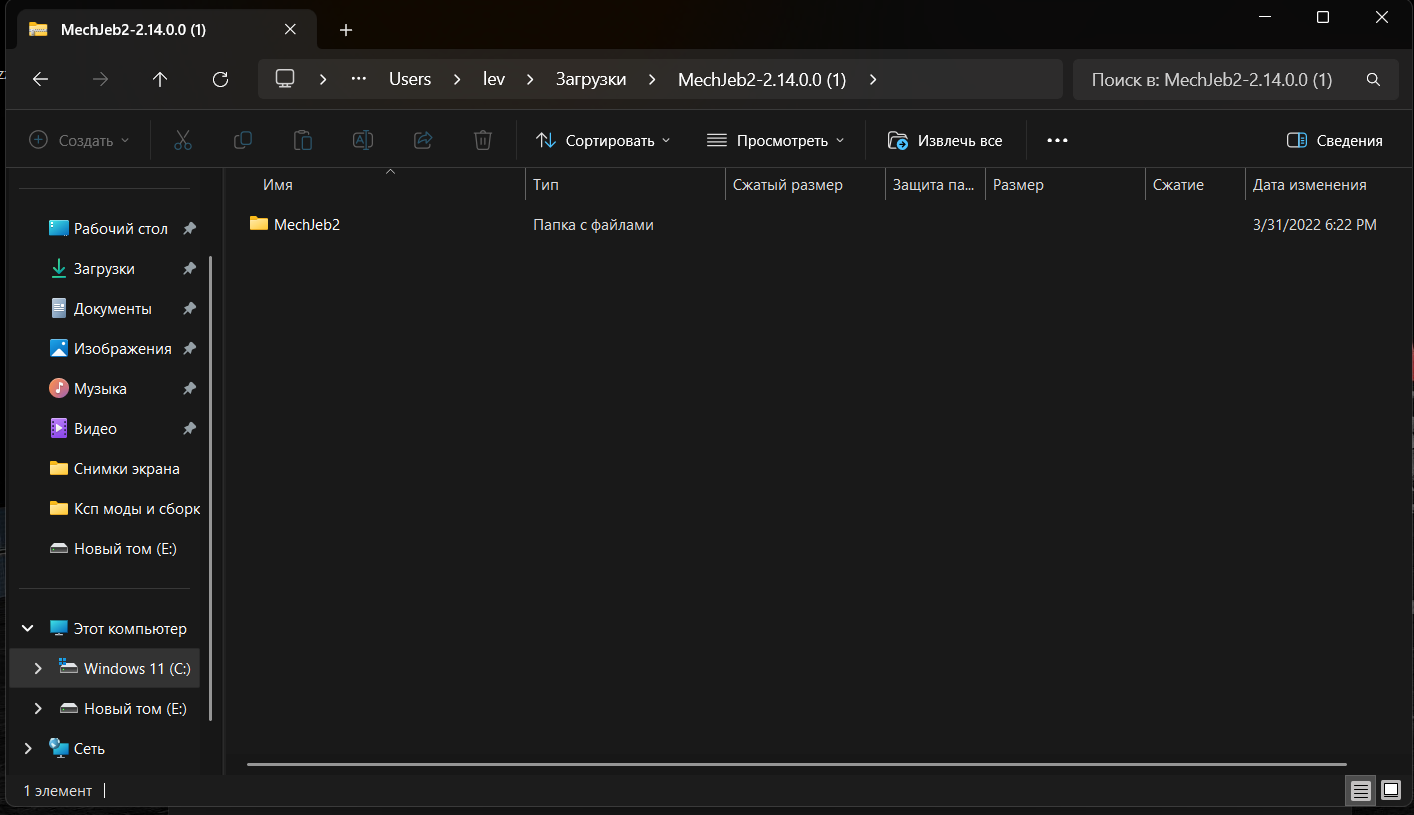Click pin icon next to Видео
The width and height of the screenshot is (1414, 815).
point(189,429)
